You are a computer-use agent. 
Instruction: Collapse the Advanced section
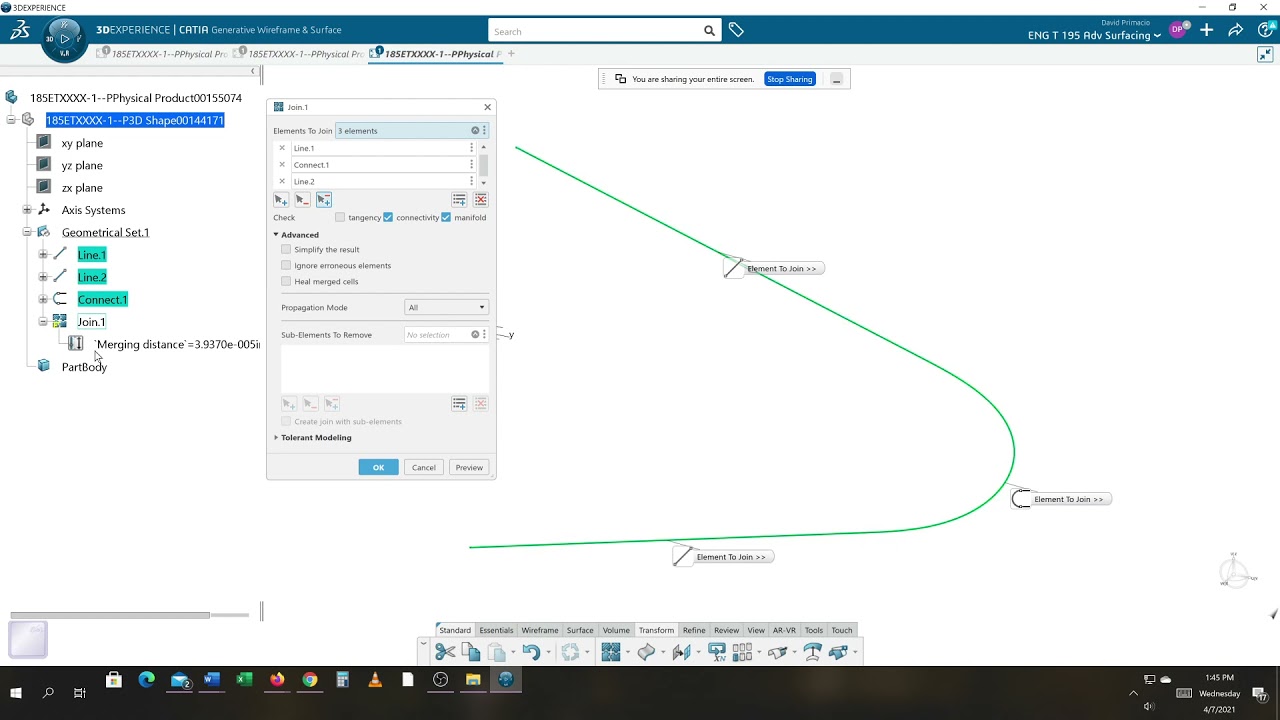coord(276,235)
